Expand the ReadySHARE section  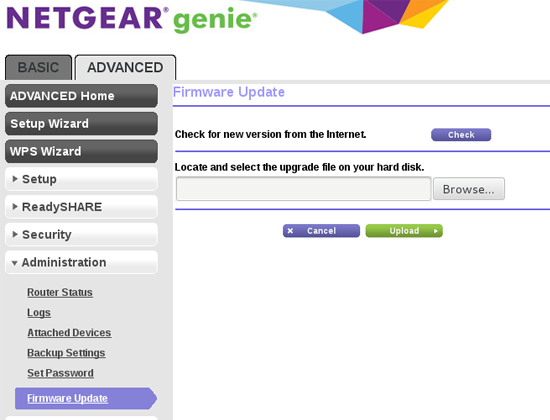tap(81, 207)
